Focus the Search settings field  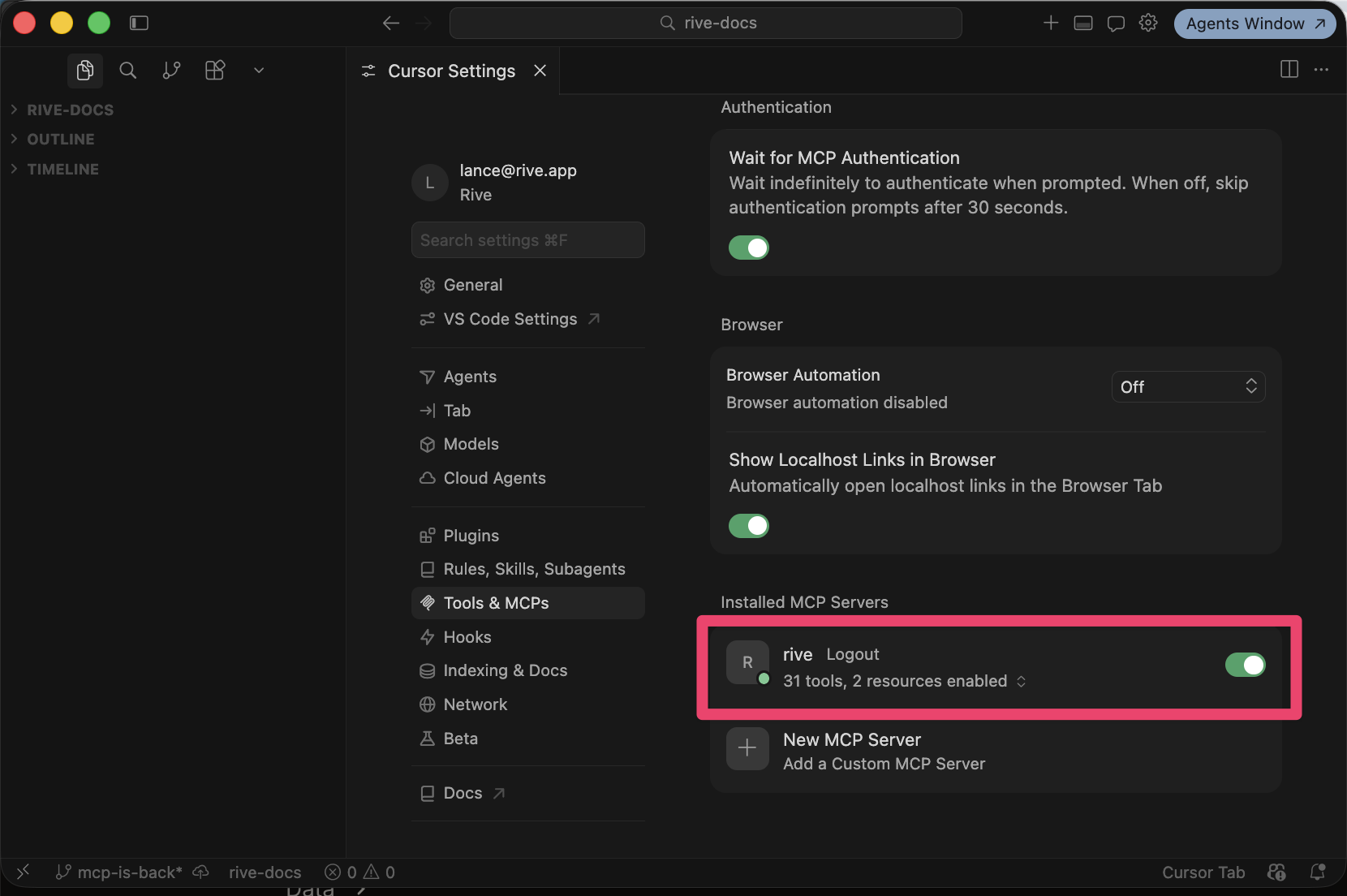click(x=528, y=240)
